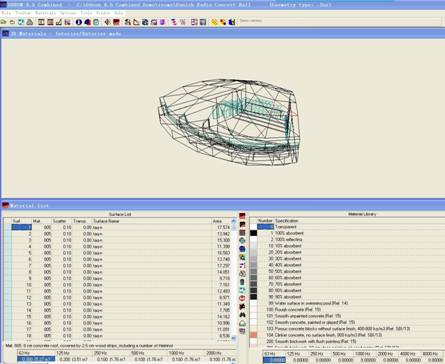Image resolution: width=445 pixels, height=364 pixels.
Task: Select surface number 5 in Surface List
Action: [22, 253]
